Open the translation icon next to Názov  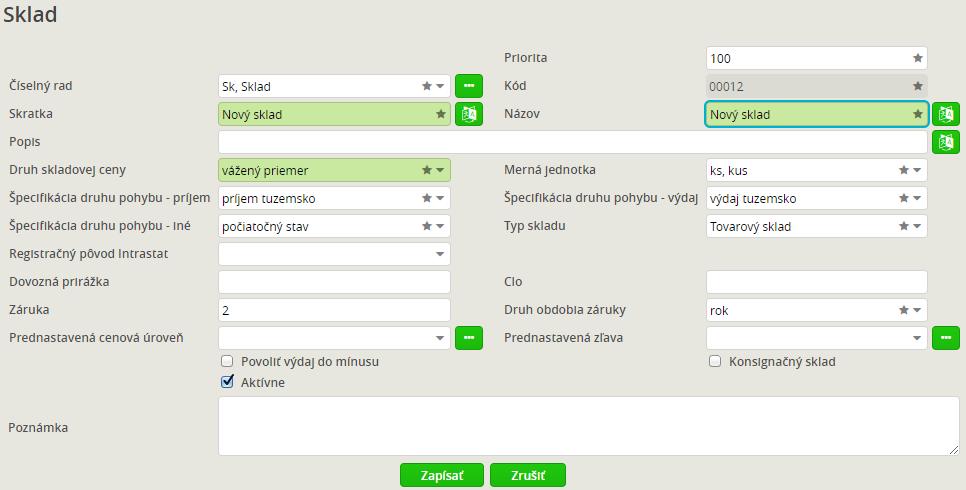pyautogui.click(x=946, y=114)
